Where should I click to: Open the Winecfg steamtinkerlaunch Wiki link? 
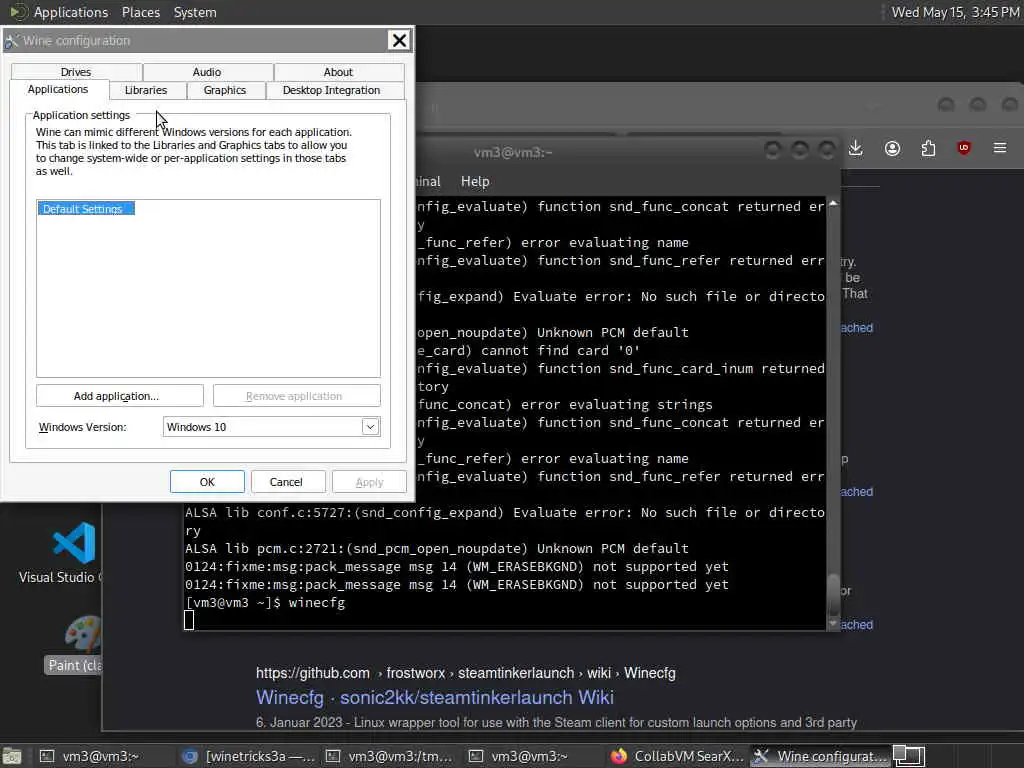click(435, 697)
